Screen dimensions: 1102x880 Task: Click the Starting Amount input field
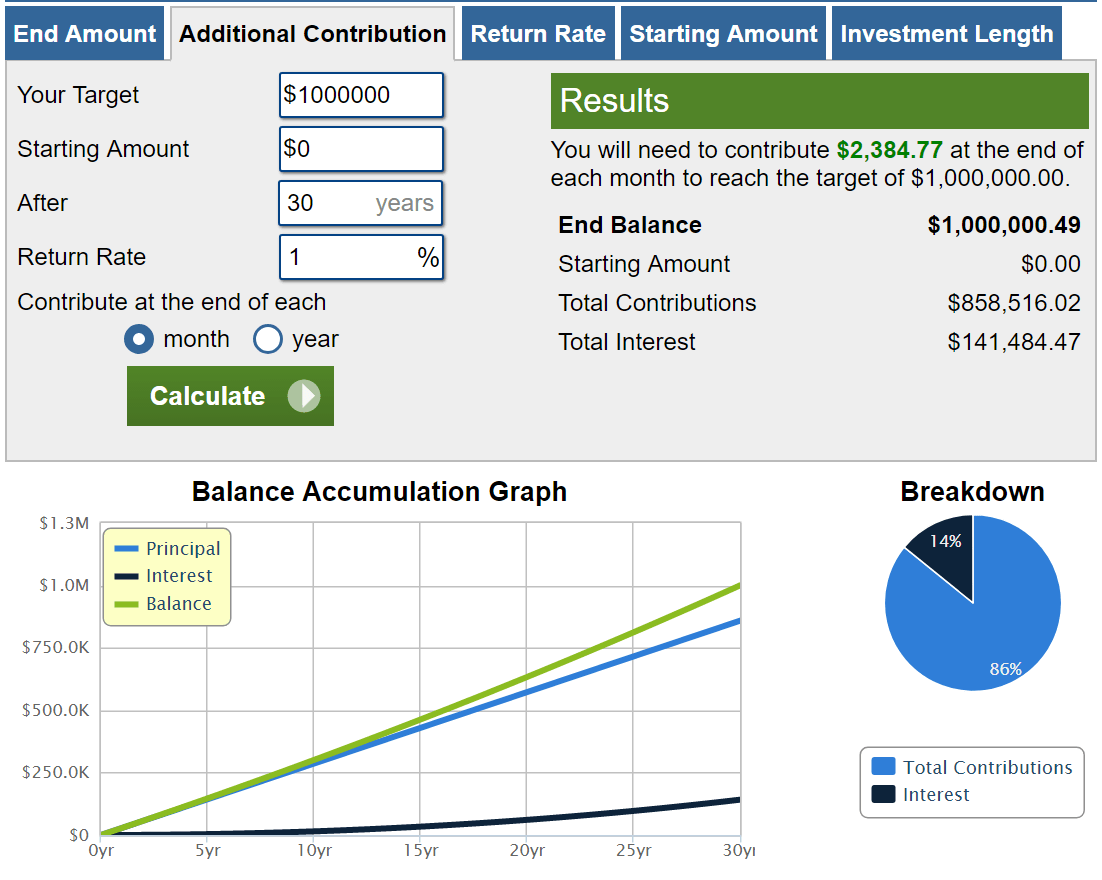click(x=361, y=149)
